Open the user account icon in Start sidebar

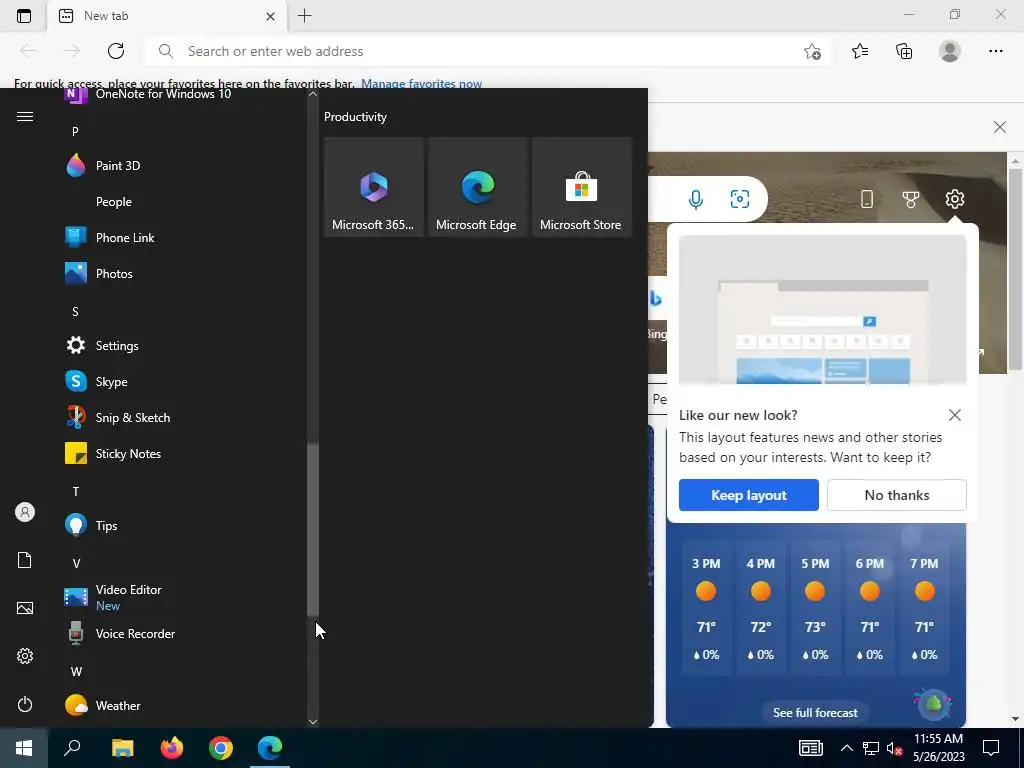click(x=25, y=512)
